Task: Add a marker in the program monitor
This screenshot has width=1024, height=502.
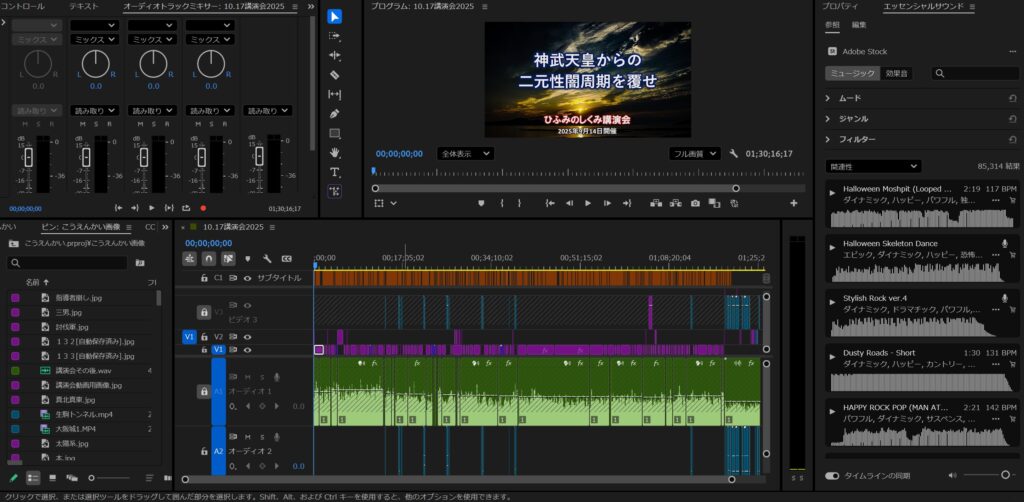Action: pos(480,203)
